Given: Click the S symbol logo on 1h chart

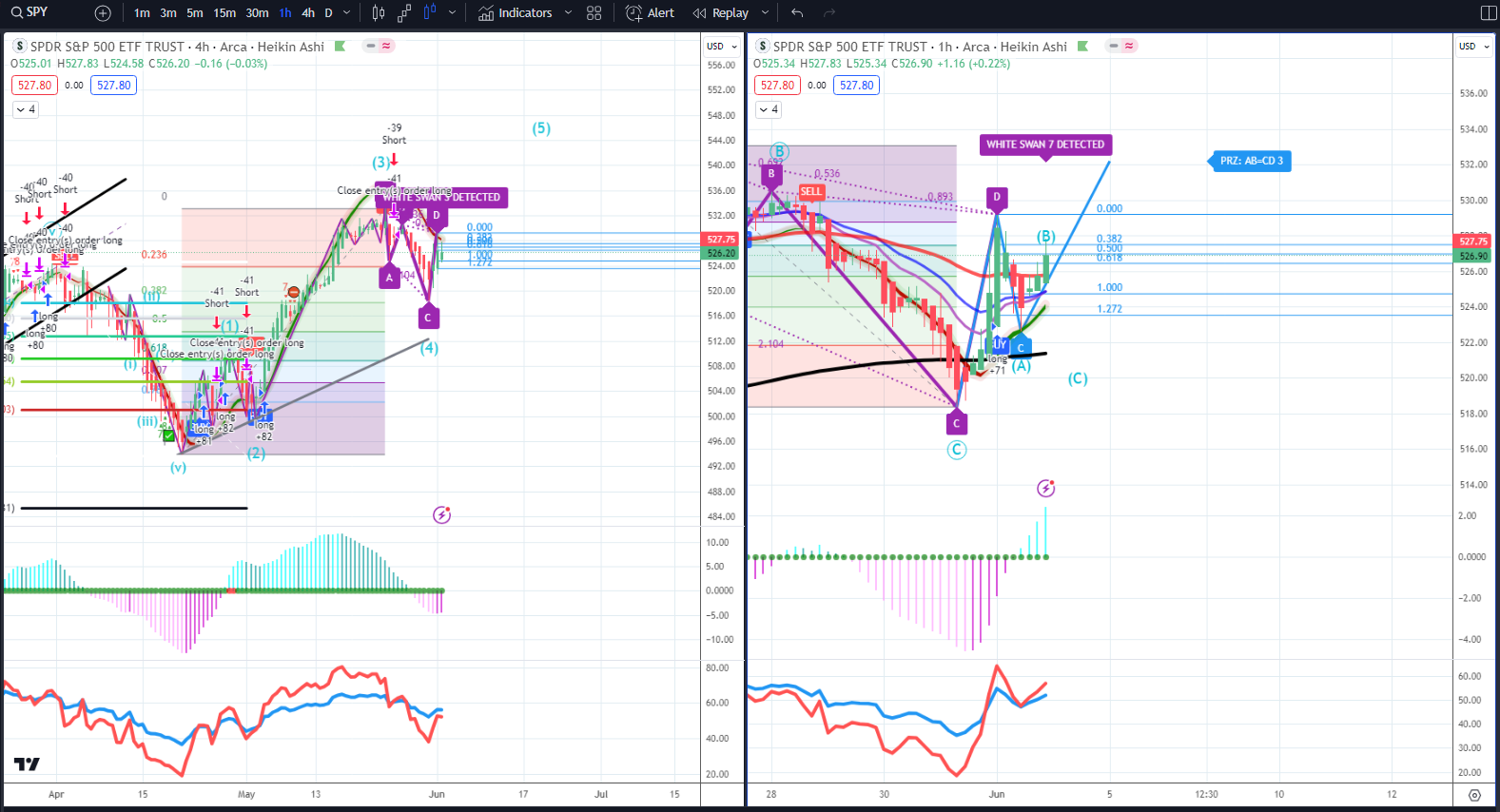Looking at the screenshot, I should (x=763, y=46).
